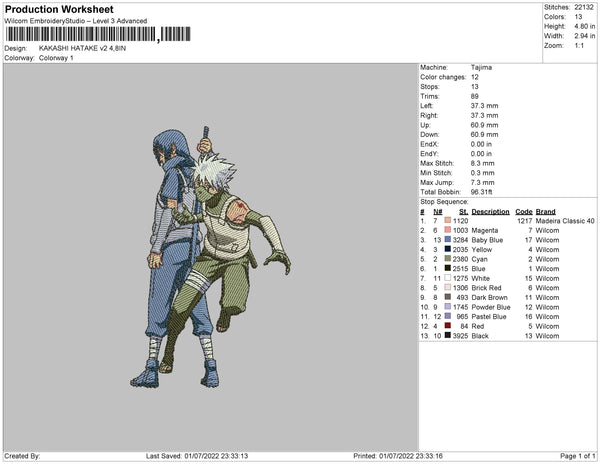Click the Magenta color swatch
600x464 pixels.
click(x=450, y=230)
